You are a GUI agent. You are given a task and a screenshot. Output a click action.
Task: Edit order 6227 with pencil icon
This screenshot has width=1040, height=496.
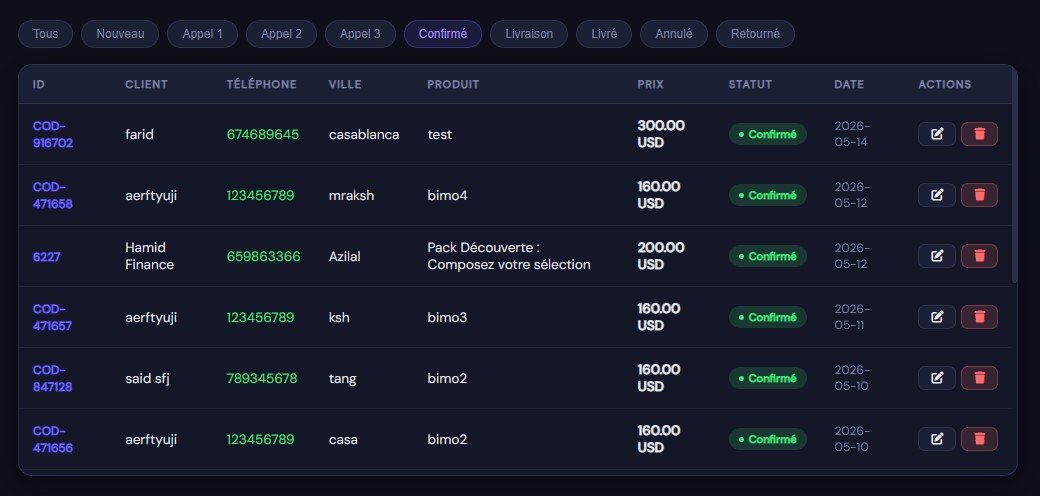(937, 256)
